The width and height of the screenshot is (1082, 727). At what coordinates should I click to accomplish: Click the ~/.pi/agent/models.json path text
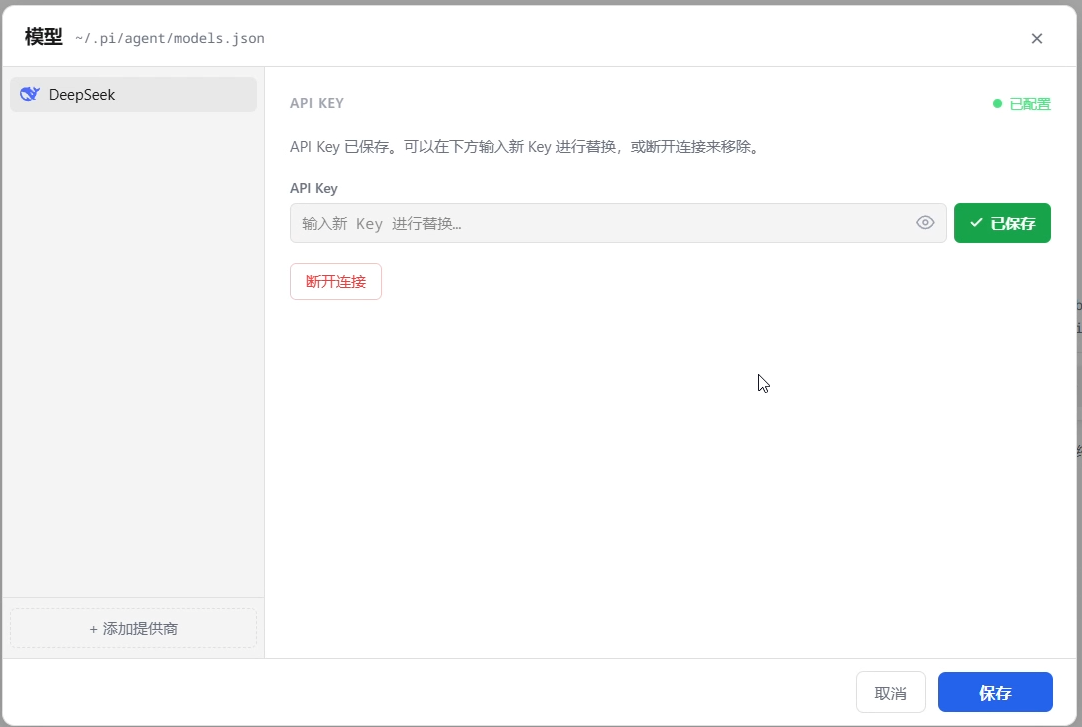click(x=170, y=39)
